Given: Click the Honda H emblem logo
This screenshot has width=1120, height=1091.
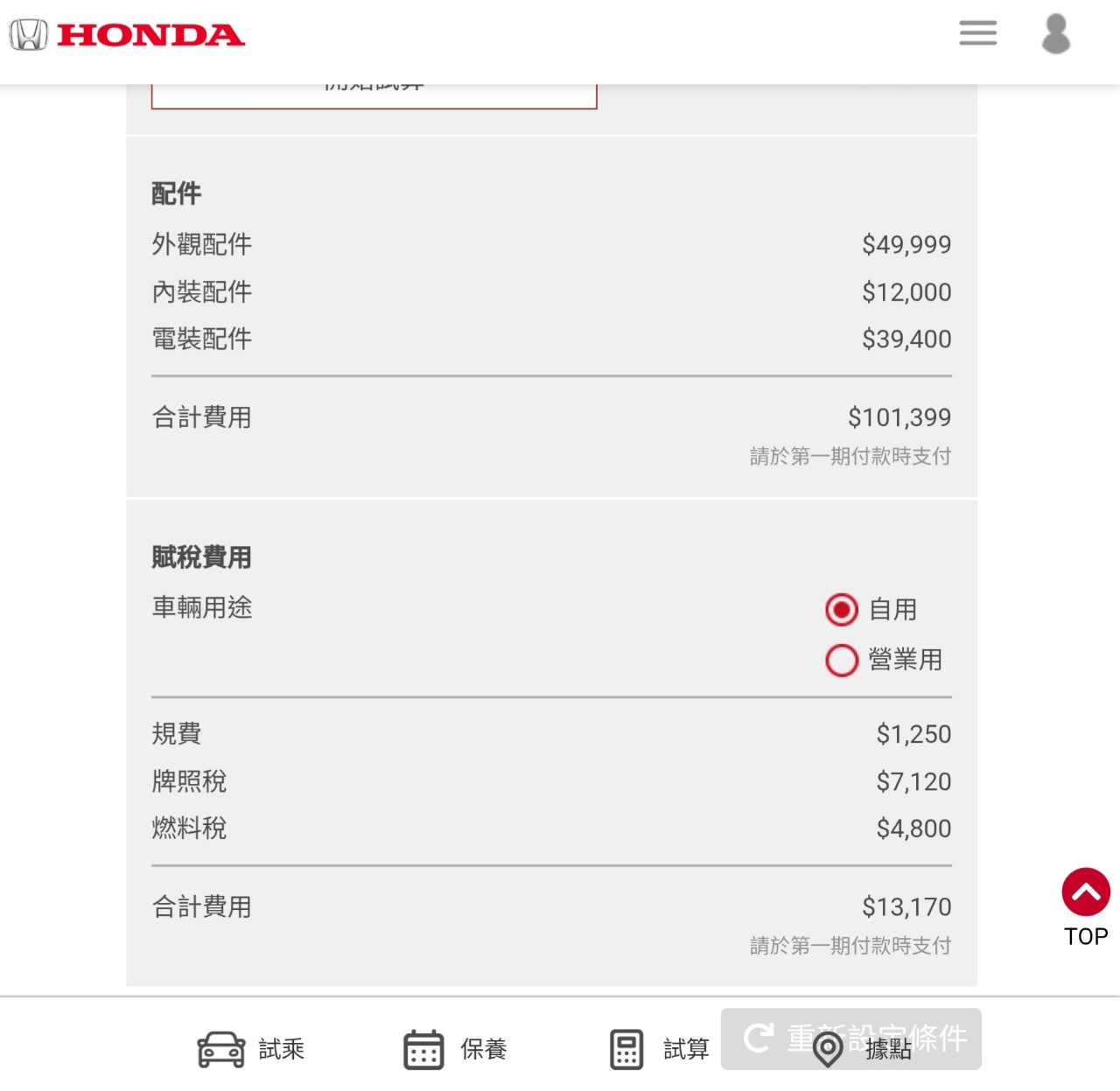Looking at the screenshot, I should [x=29, y=35].
